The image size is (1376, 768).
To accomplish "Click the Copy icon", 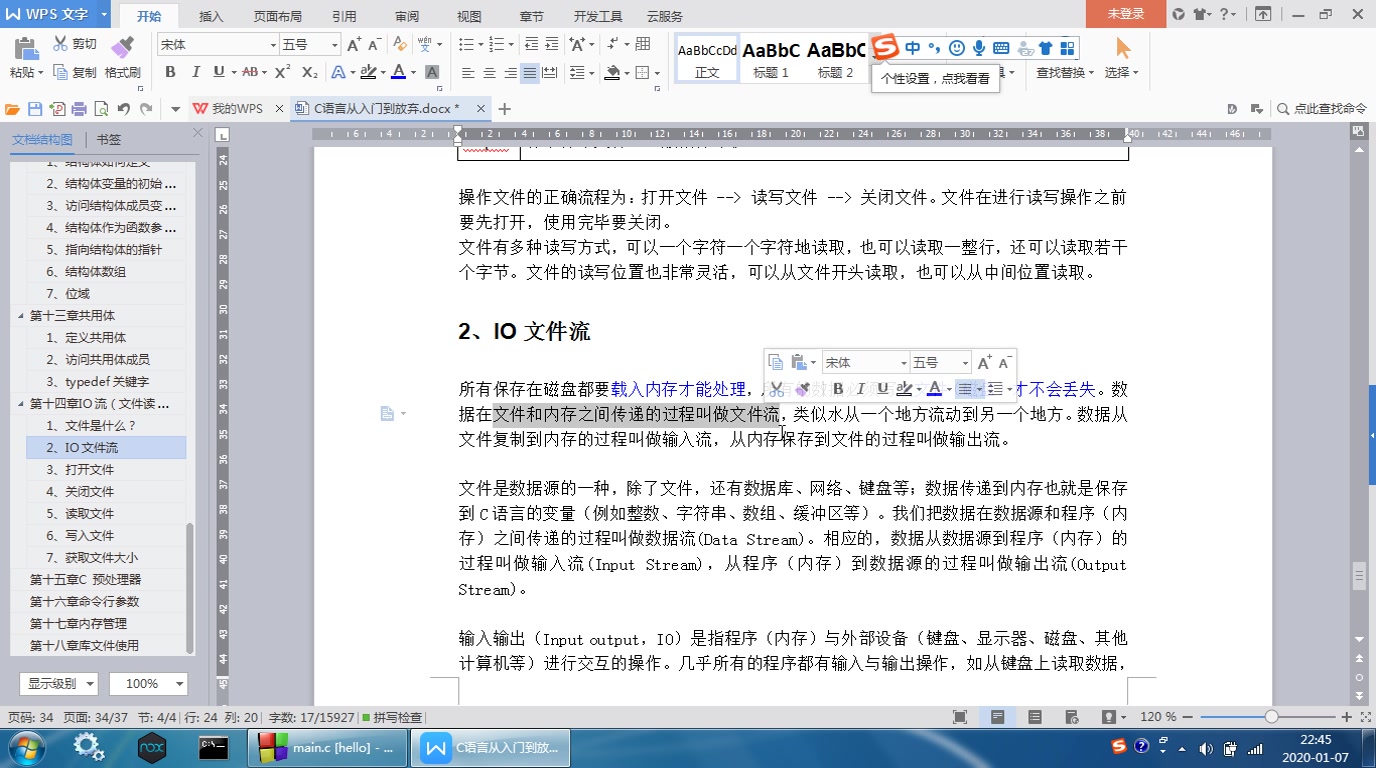I will [60, 71].
